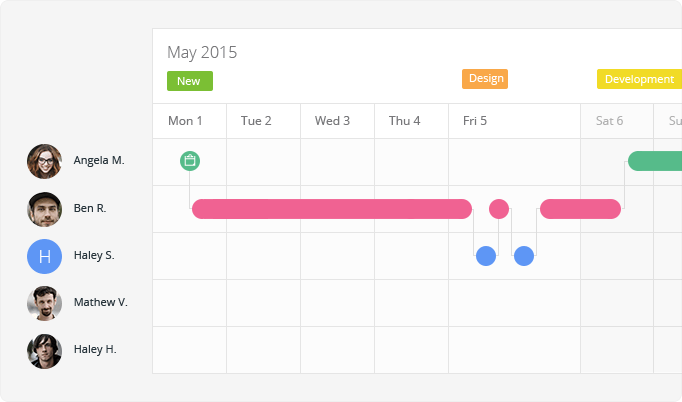Click the Sat 6 column header
The height and width of the screenshot is (402, 682).
609,121
